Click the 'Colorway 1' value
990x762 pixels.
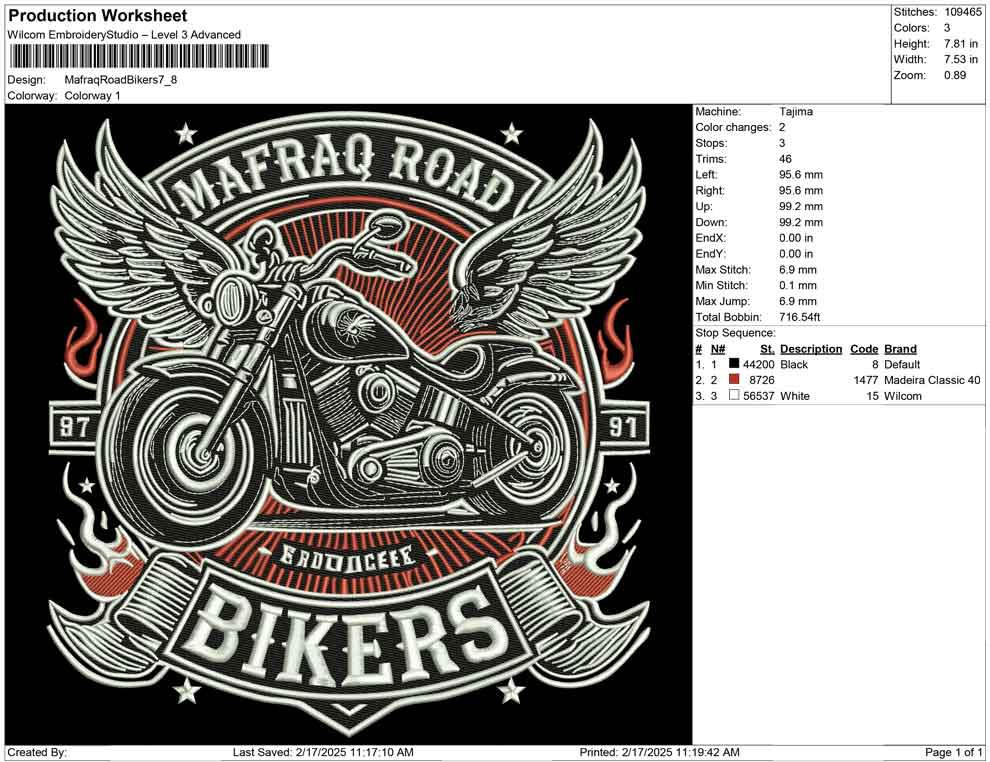tap(92, 96)
